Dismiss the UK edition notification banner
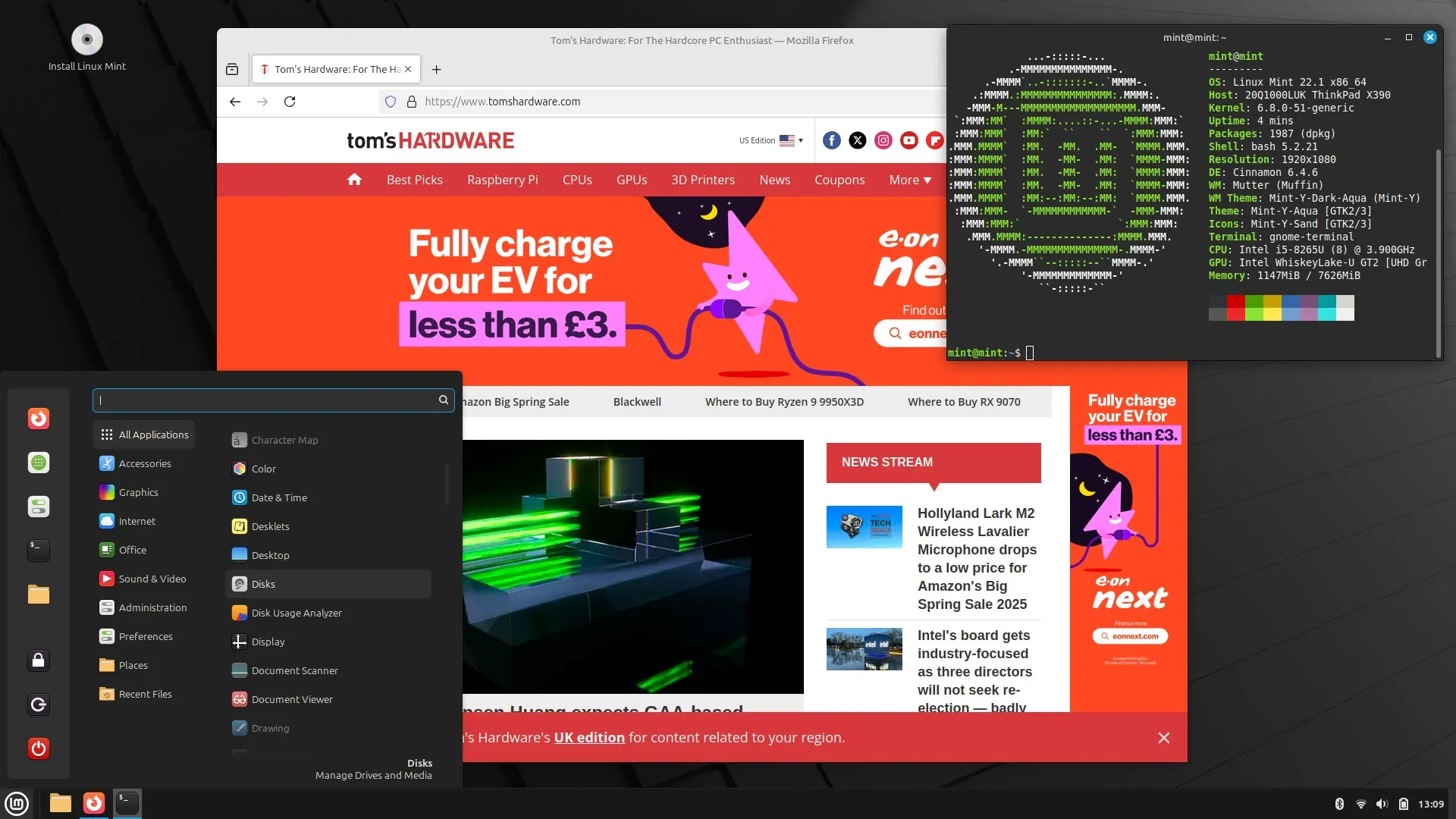This screenshot has height=819, width=1456. click(1164, 738)
